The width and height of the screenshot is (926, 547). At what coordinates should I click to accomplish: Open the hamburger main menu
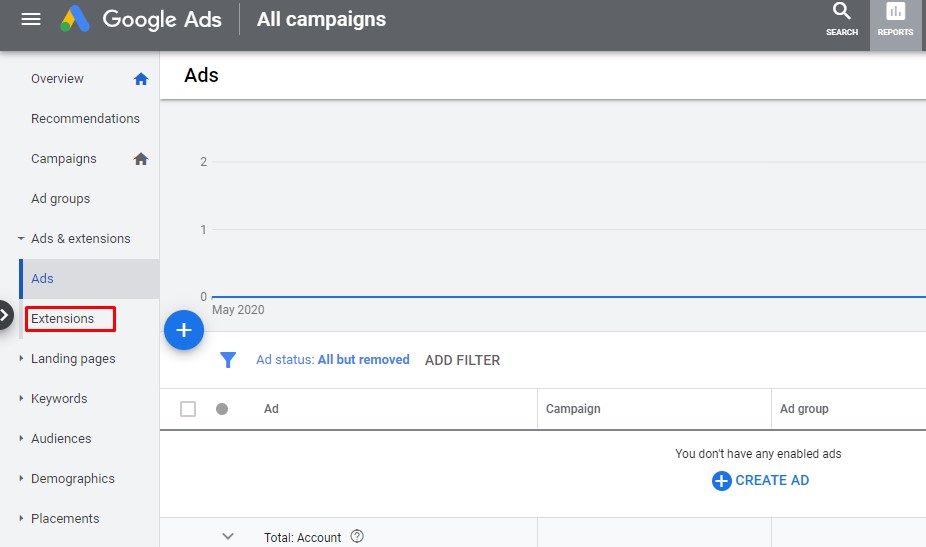[x=31, y=19]
